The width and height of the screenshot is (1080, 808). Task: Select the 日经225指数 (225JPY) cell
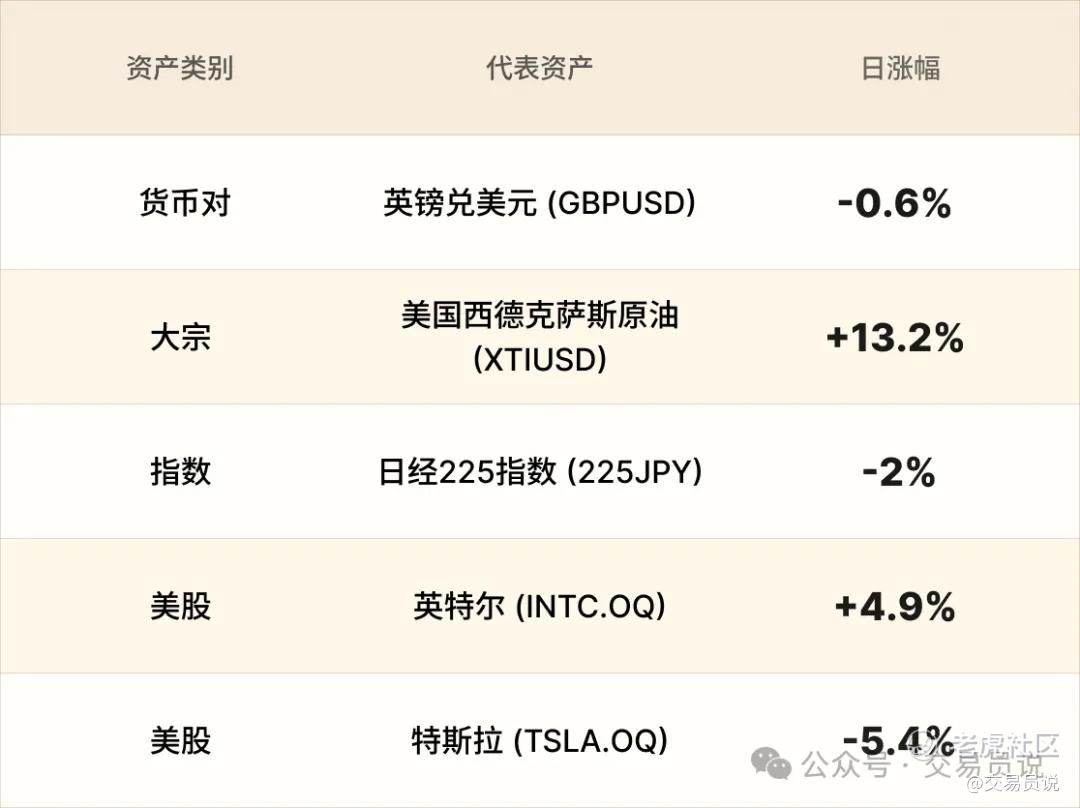pyautogui.click(x=539, y=471)
